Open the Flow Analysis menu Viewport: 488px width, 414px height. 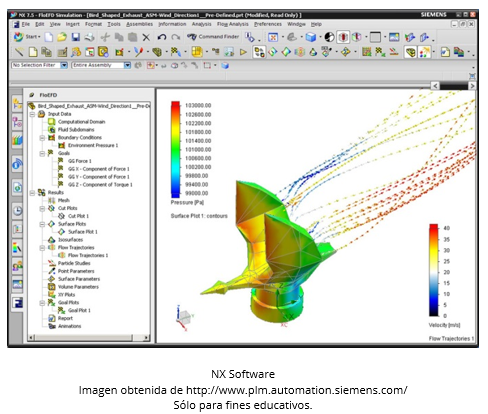pos(233,24)
